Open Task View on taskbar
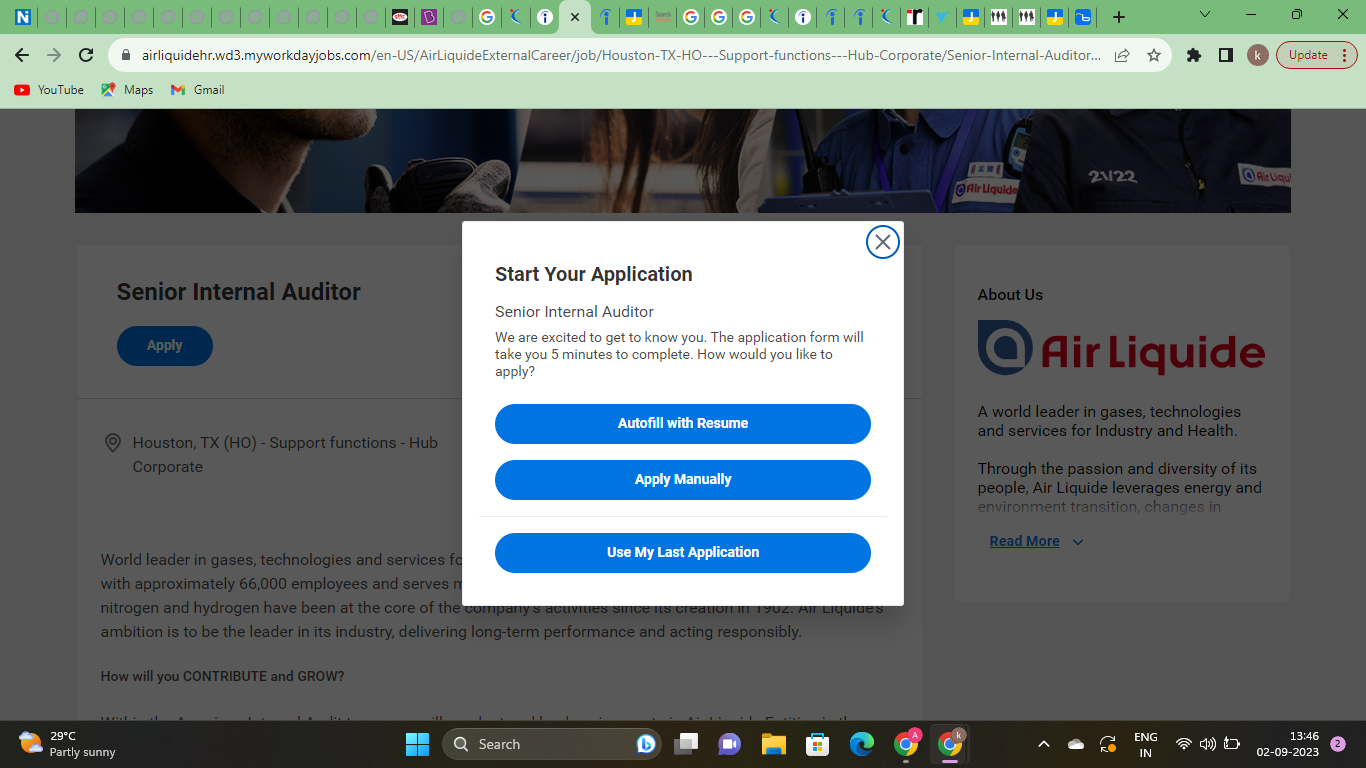Image resolution: width=1366 pixels, height=768 pixels. 686,744
